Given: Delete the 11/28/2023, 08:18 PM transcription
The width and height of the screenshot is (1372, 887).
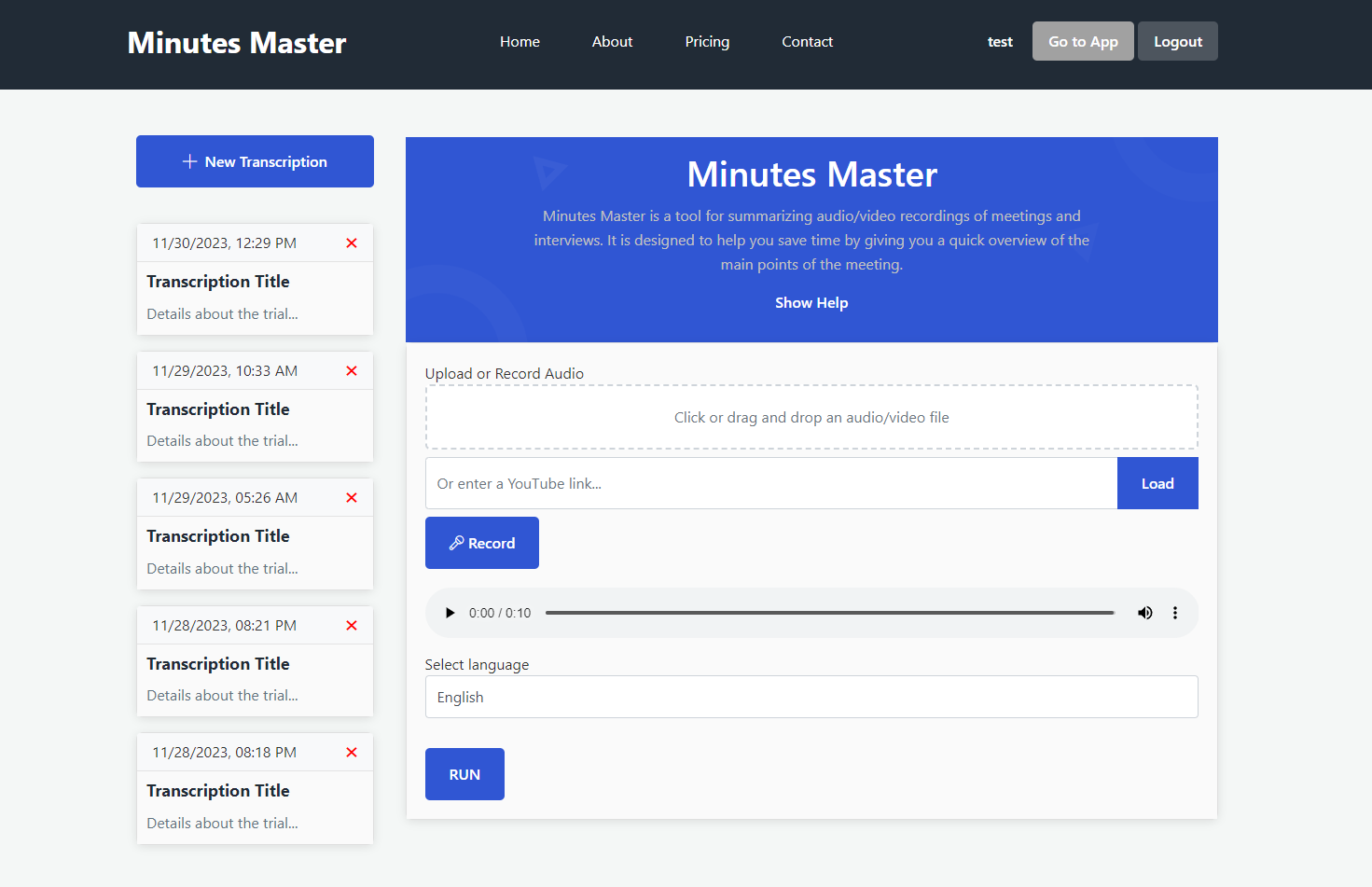Looking at the screenshot, I should click(x=352, y=753).
